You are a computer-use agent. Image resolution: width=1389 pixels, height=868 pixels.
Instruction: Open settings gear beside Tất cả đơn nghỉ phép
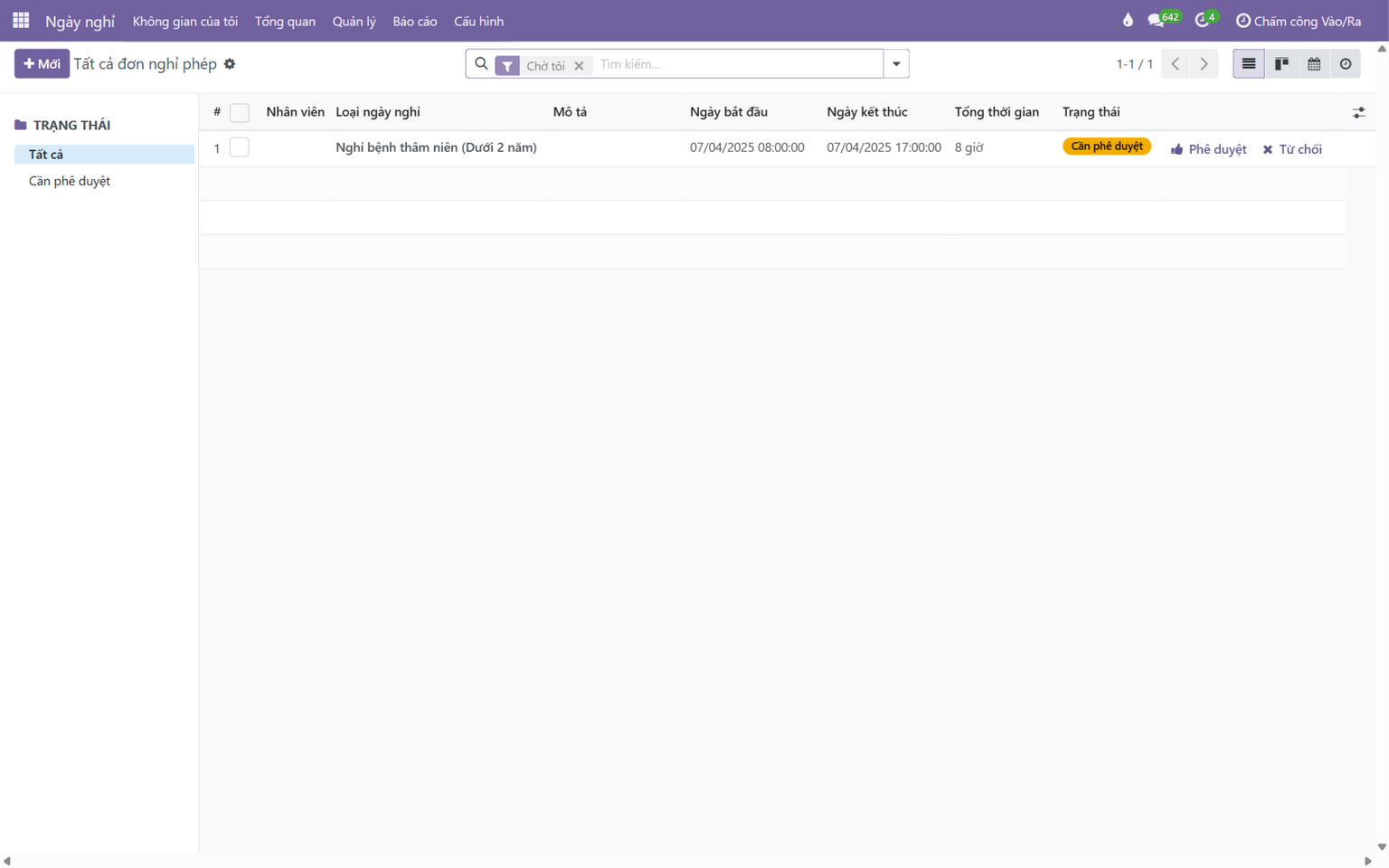(x=230, y=64)
